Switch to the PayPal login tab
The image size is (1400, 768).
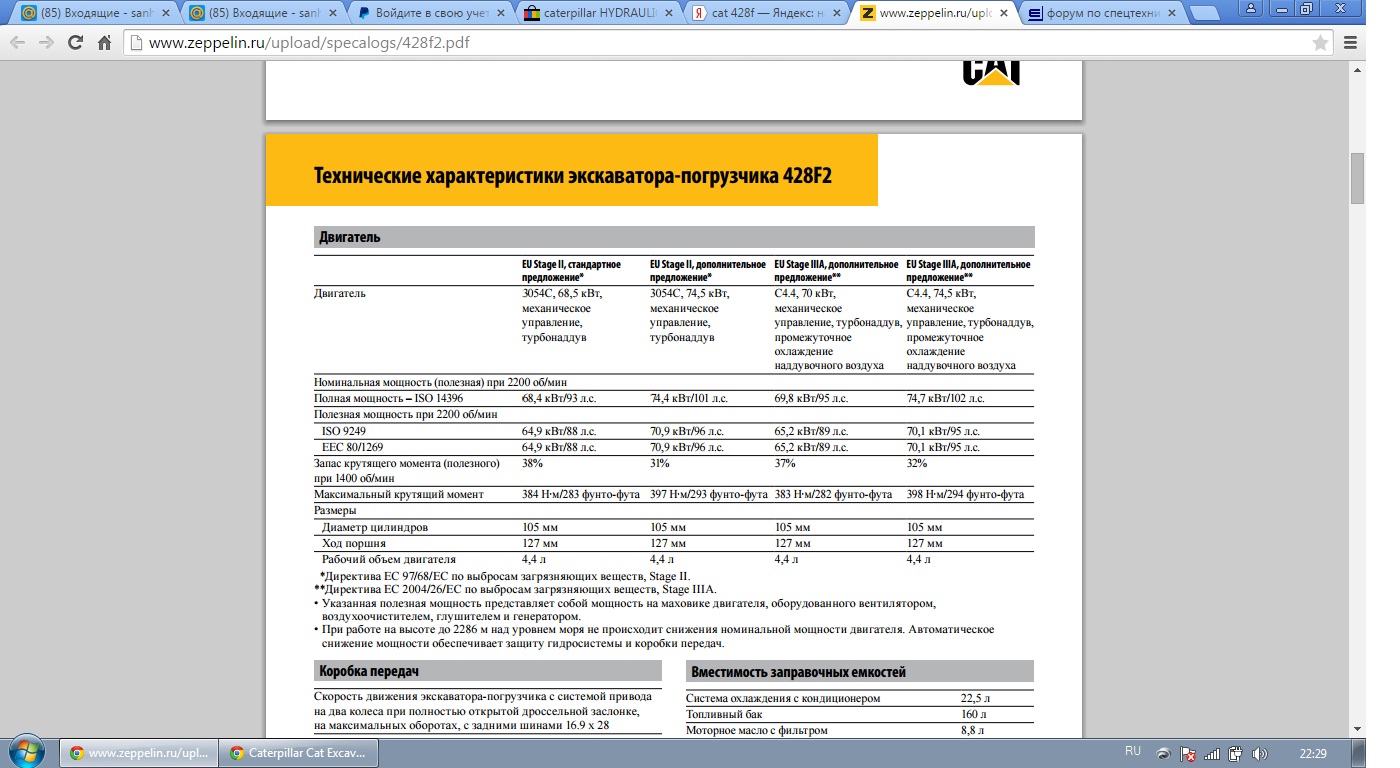(x=431, y=13)
